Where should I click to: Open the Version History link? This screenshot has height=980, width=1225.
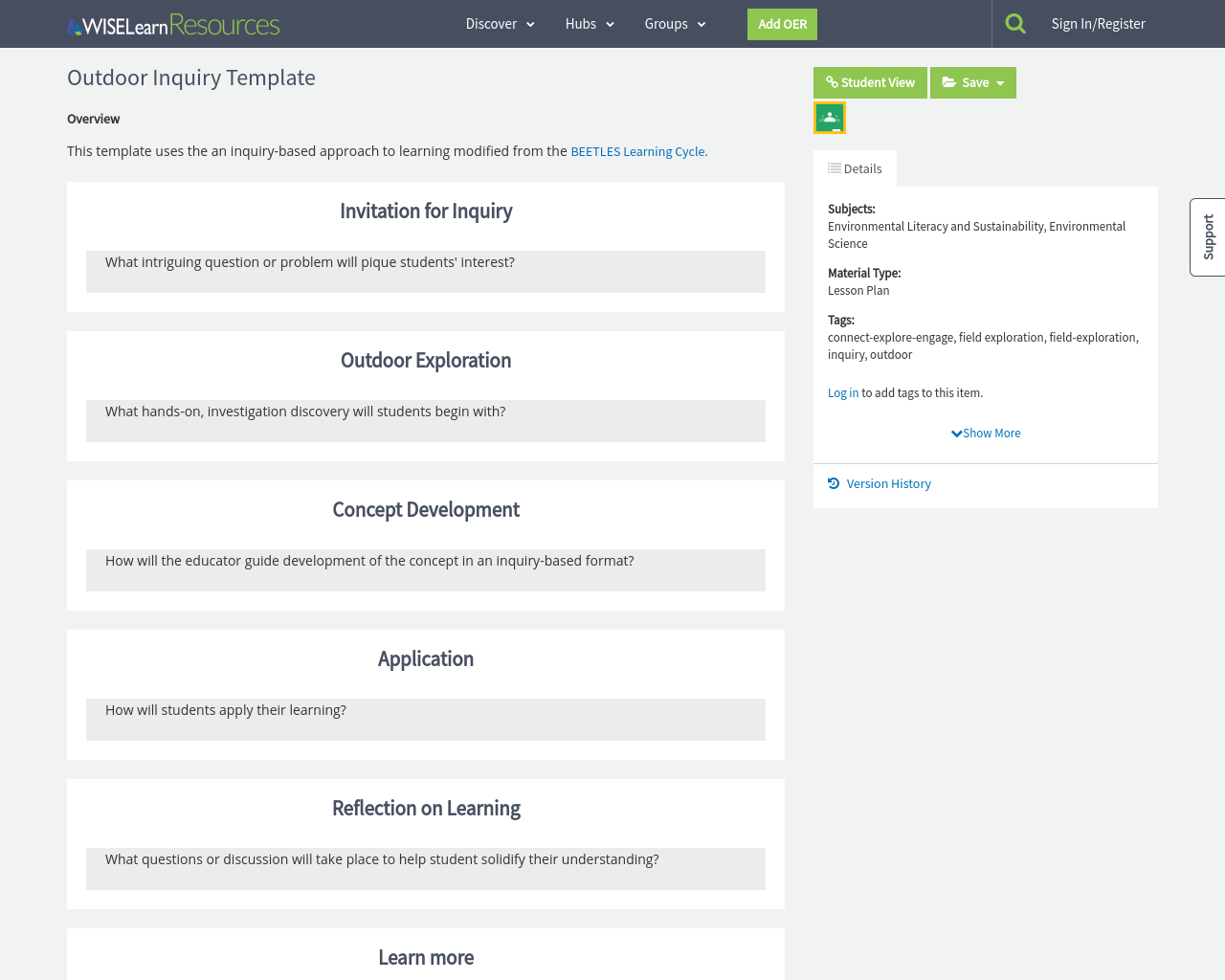tap(888, 483)
